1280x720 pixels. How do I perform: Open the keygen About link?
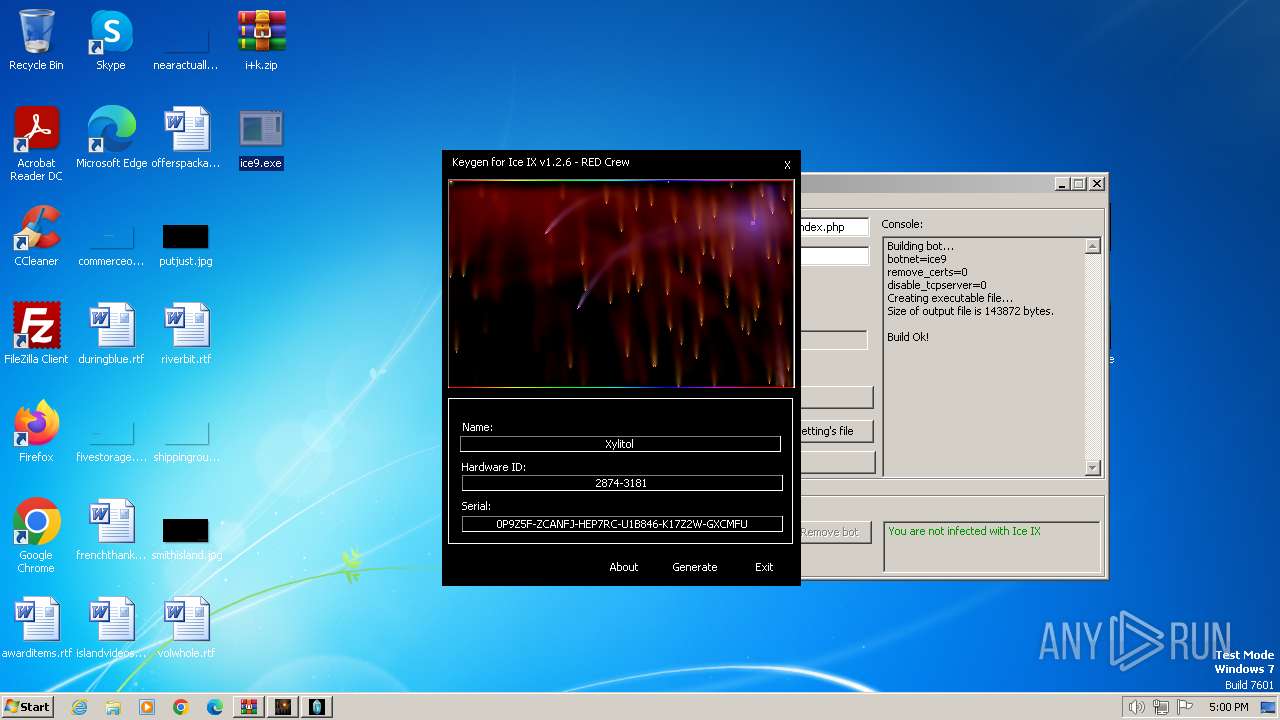coord(623,567)
